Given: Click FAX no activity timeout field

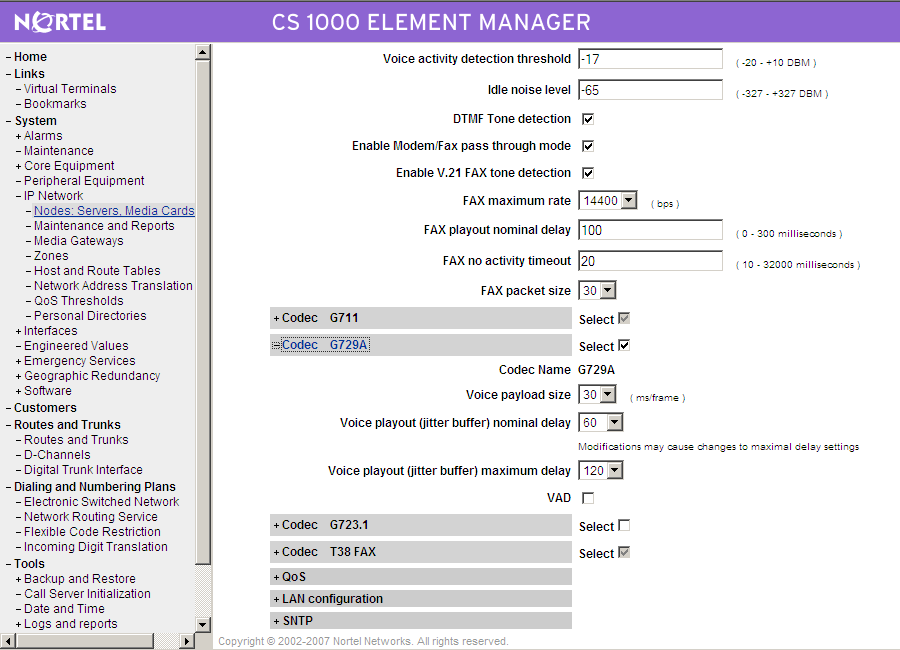Looking at the screenshot, I should click(650, 261).
